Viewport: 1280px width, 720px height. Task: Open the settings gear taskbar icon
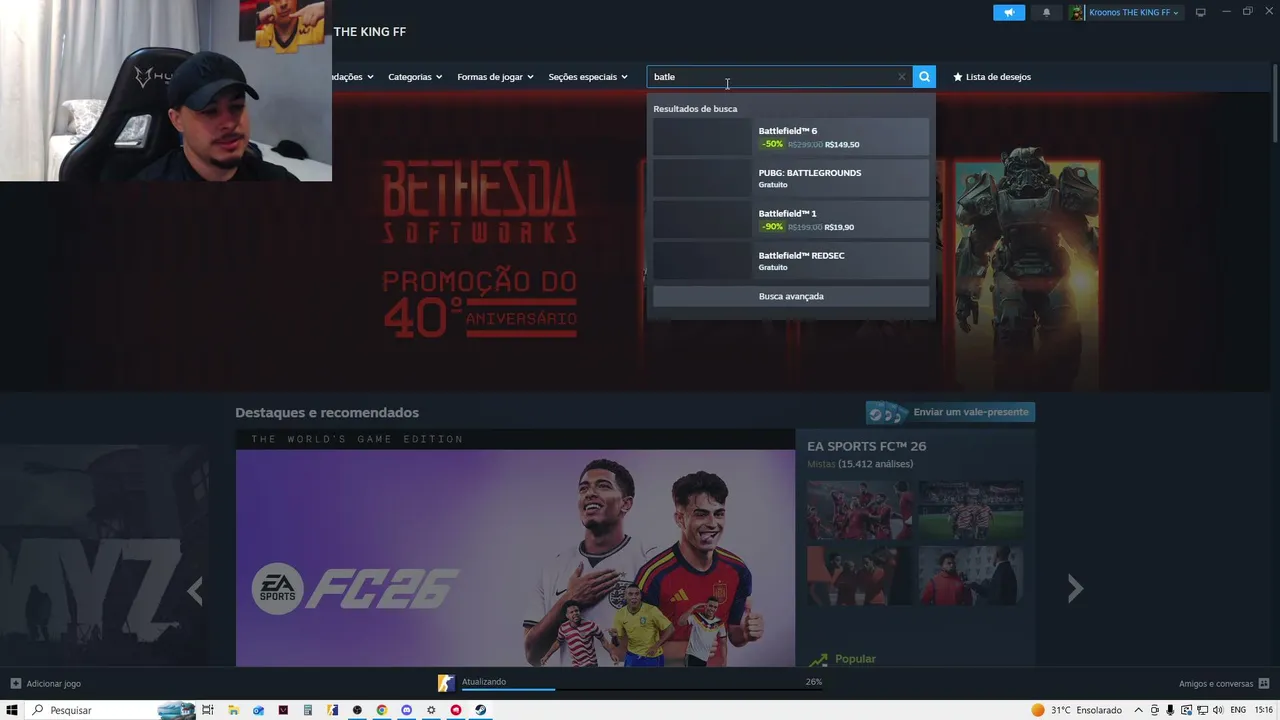tap(431, 710)
